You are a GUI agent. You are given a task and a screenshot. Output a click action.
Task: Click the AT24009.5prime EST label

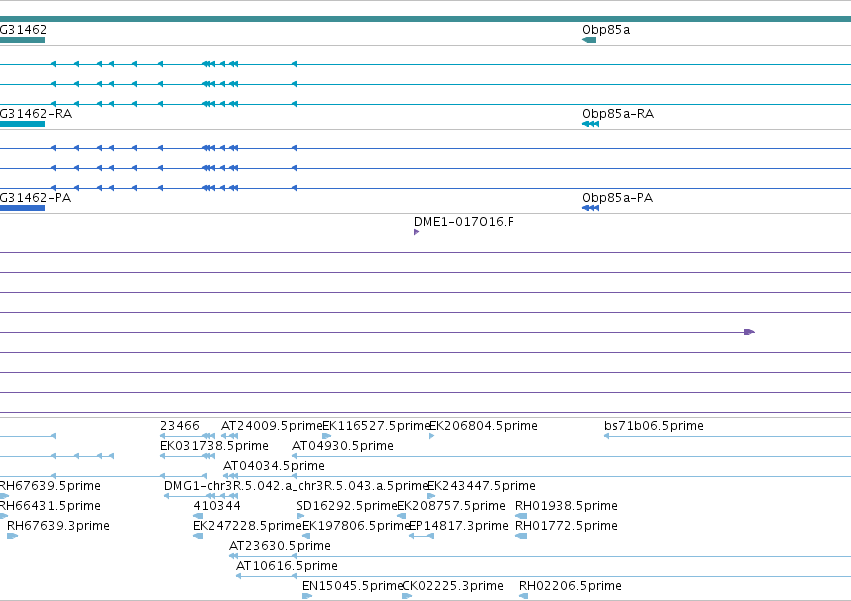pos(271,426)
